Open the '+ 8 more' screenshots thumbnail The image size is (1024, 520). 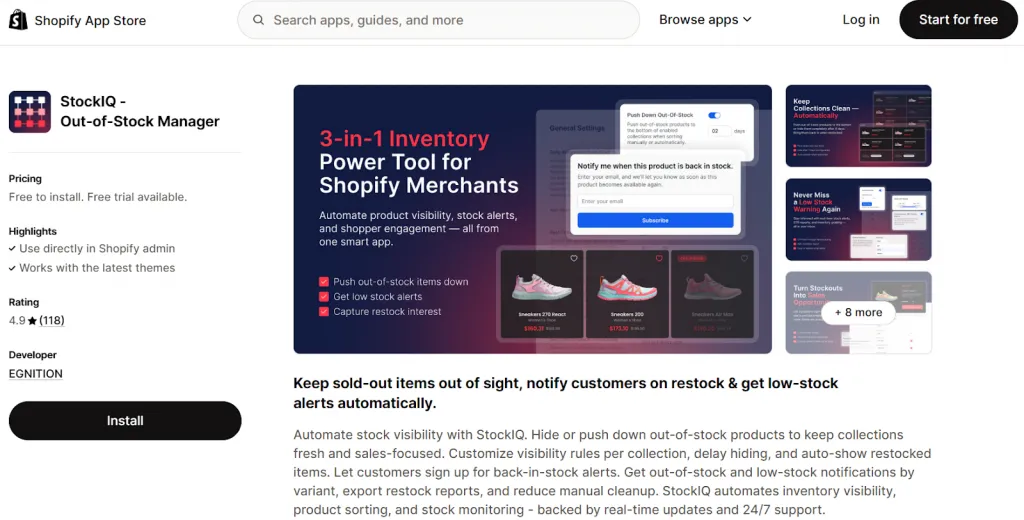point(858,312)
